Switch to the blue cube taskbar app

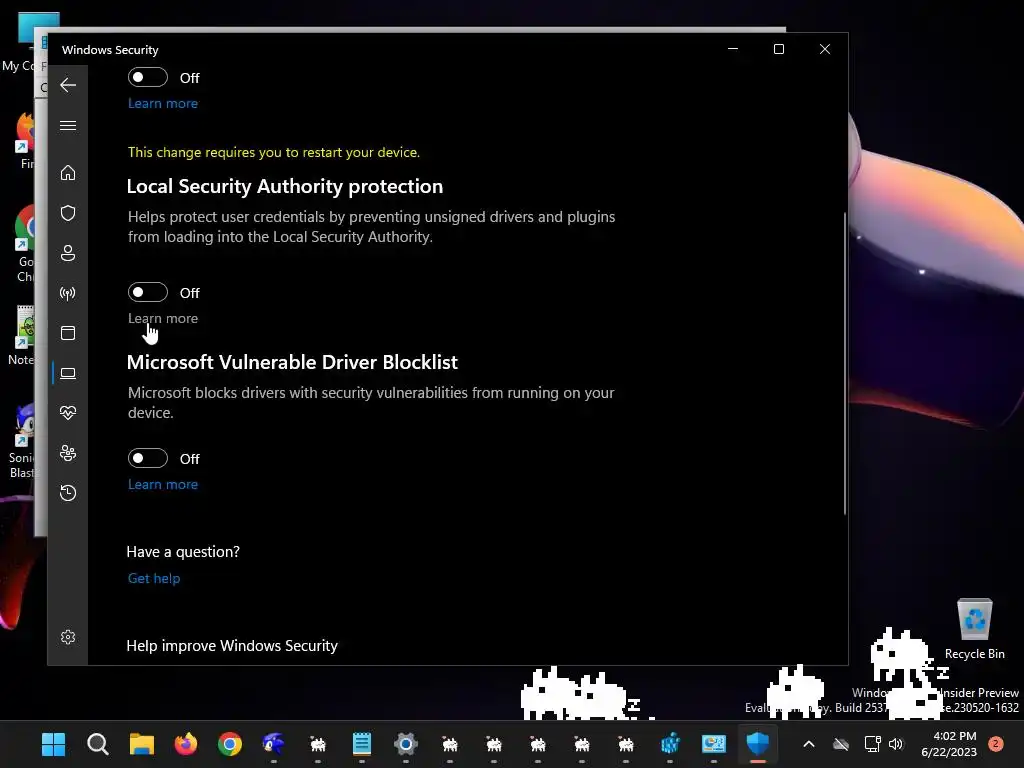[670, 744]
